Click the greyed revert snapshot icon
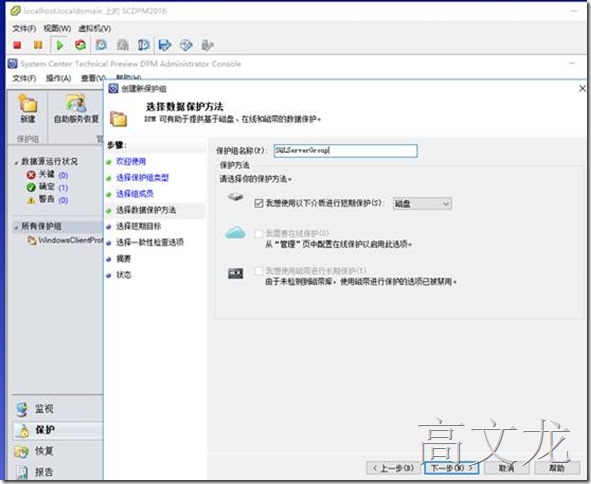This screenshot has height=484, width=591. (x=122, y=45)
